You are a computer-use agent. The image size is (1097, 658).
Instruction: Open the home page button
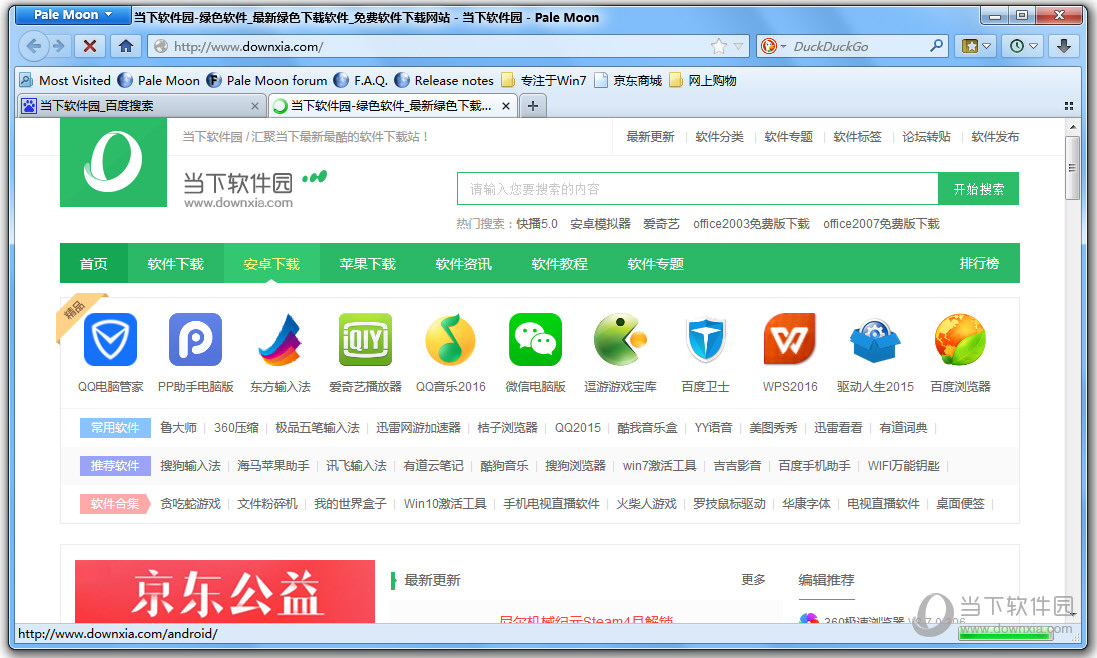point(126,46)
